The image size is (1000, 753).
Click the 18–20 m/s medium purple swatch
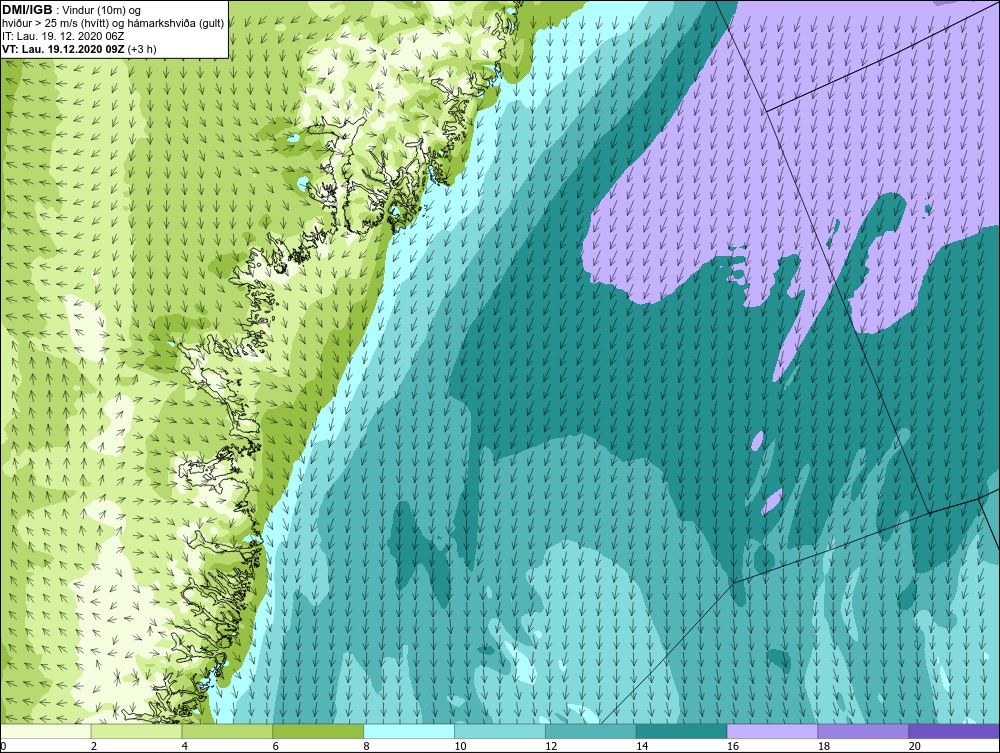(x=864, y=731)
